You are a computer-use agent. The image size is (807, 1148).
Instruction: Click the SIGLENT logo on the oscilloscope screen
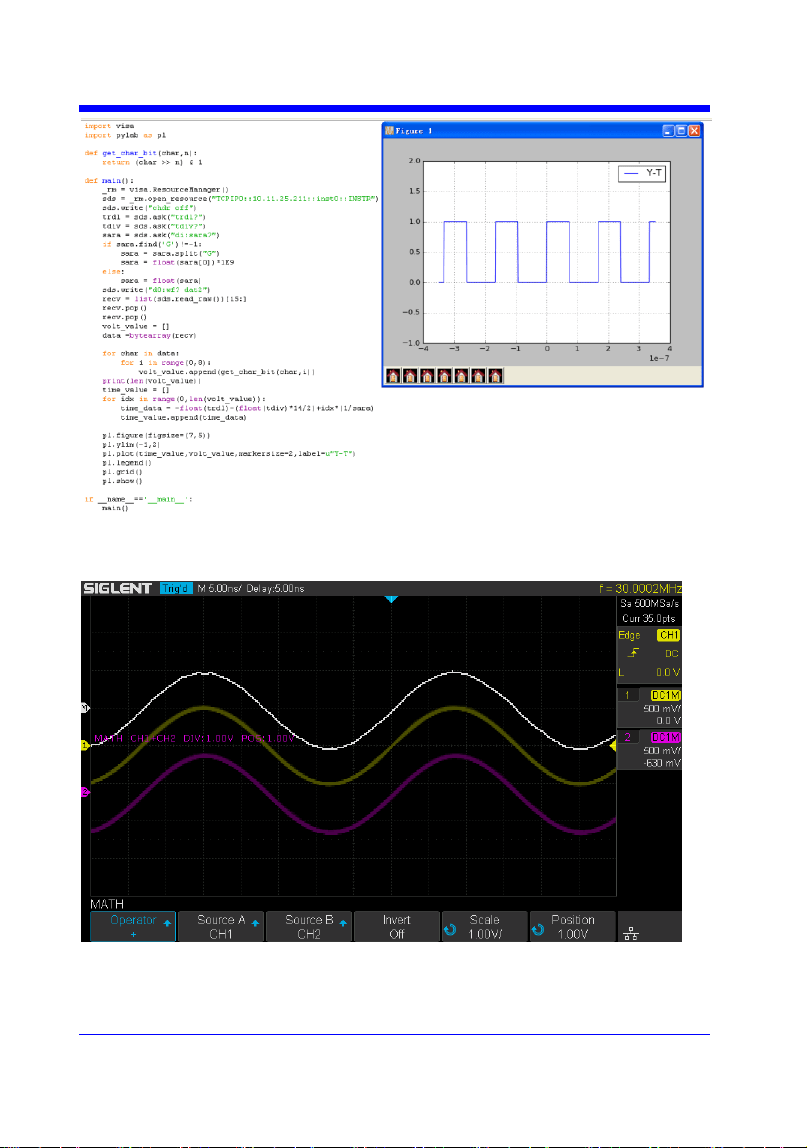click(x=117, y=588)
